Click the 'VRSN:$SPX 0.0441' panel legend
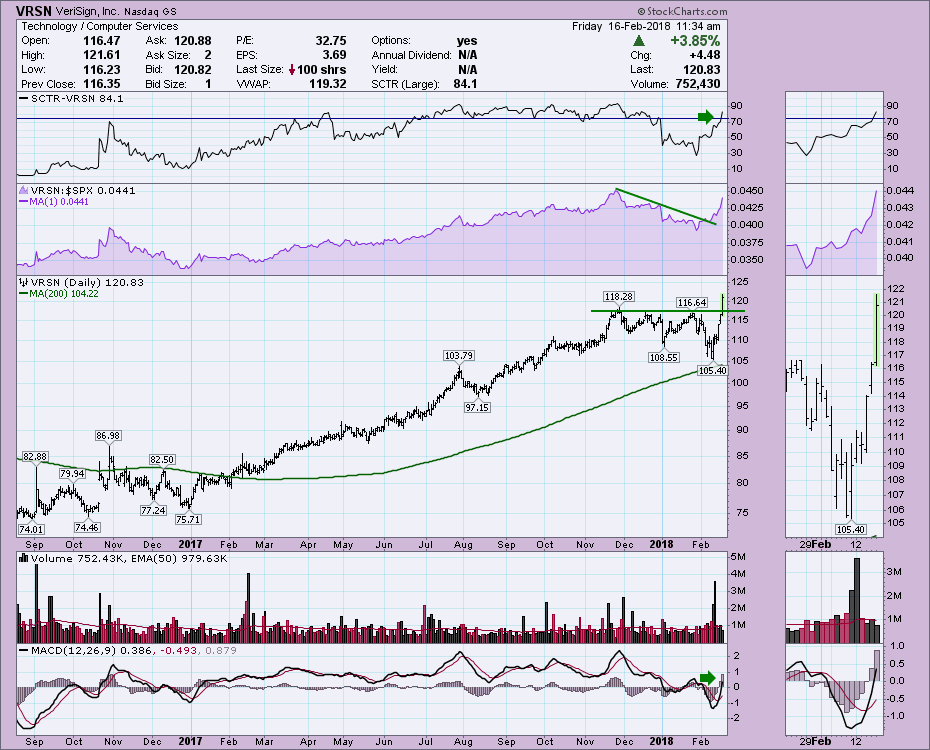The height and width of the screenshot is (750, 930). 83,190
